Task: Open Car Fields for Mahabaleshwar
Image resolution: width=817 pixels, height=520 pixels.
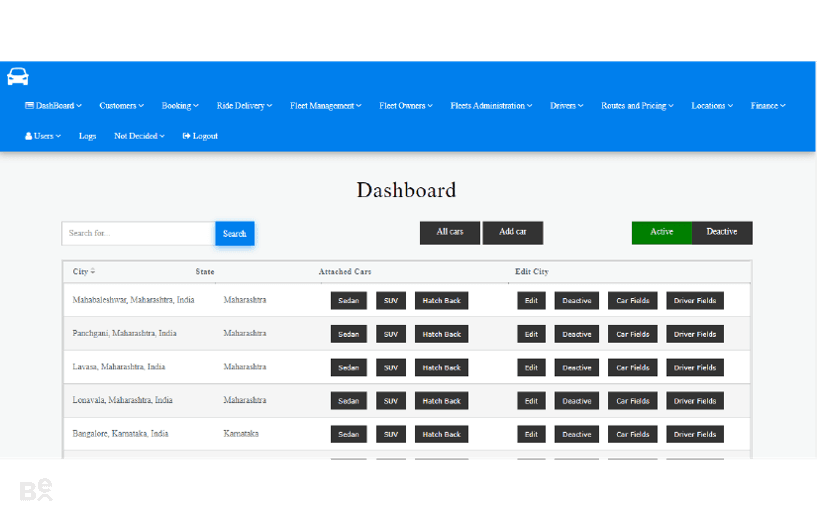Action: (x=633, y=301)
